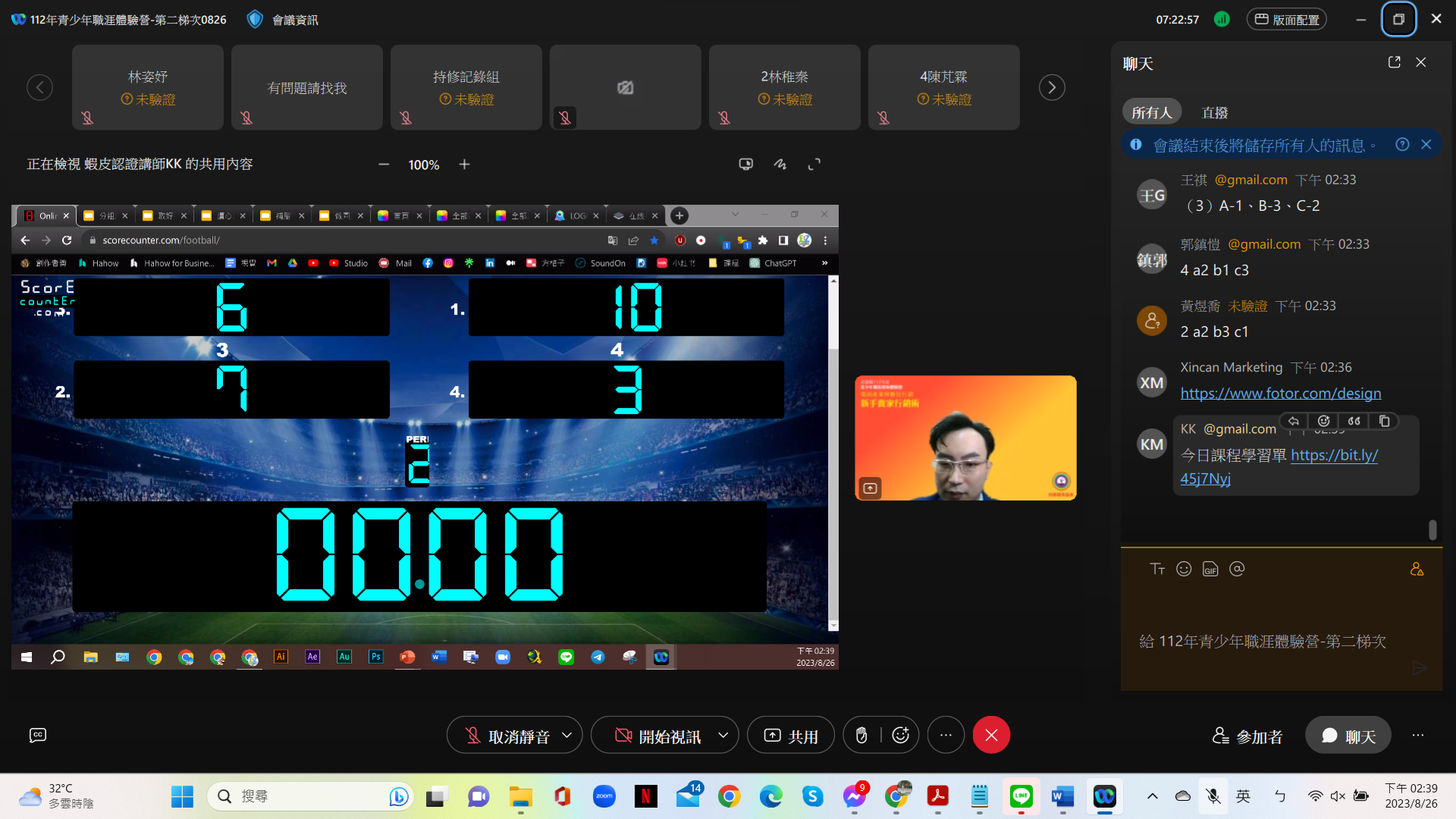Viewport: 1456px width, 819px height.
Task: Expand video options arrow beside 開始視訊
Action: coord(723,735)
